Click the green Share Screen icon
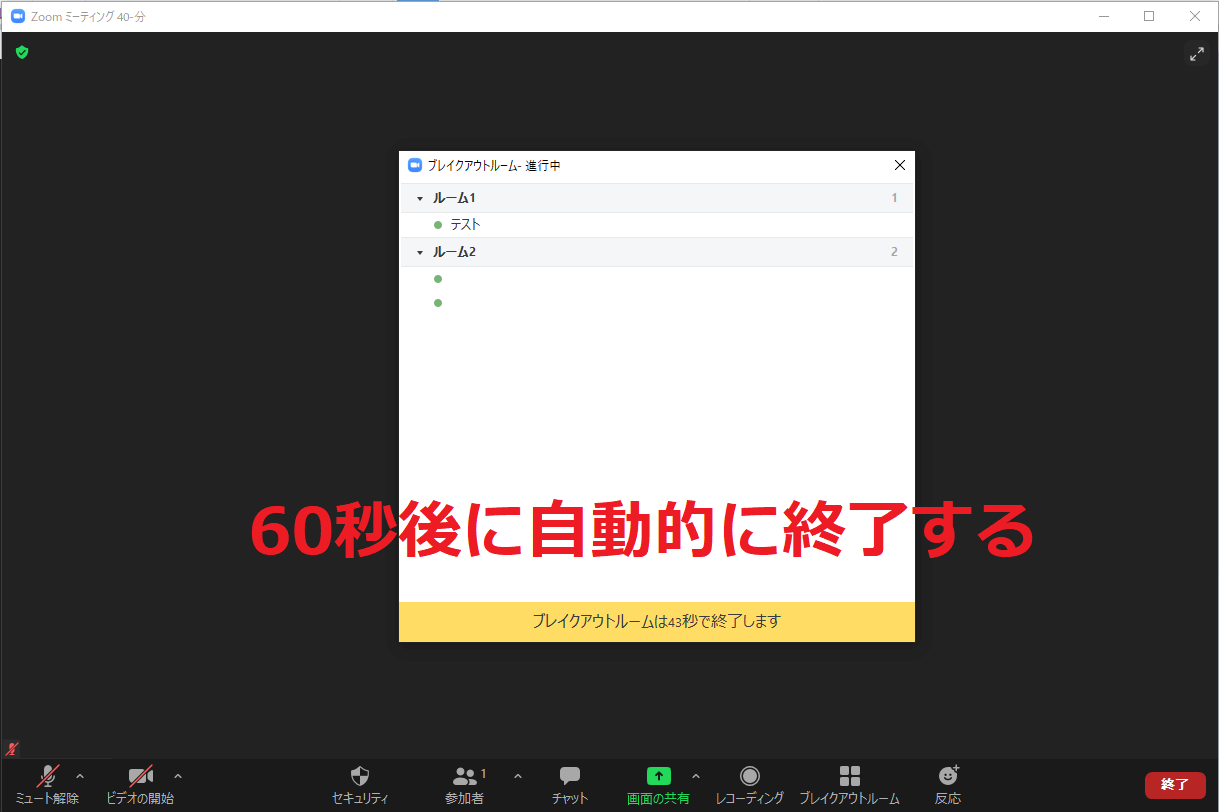The height and width of the screenshot is (812, 1219). (x=658, y=777)
